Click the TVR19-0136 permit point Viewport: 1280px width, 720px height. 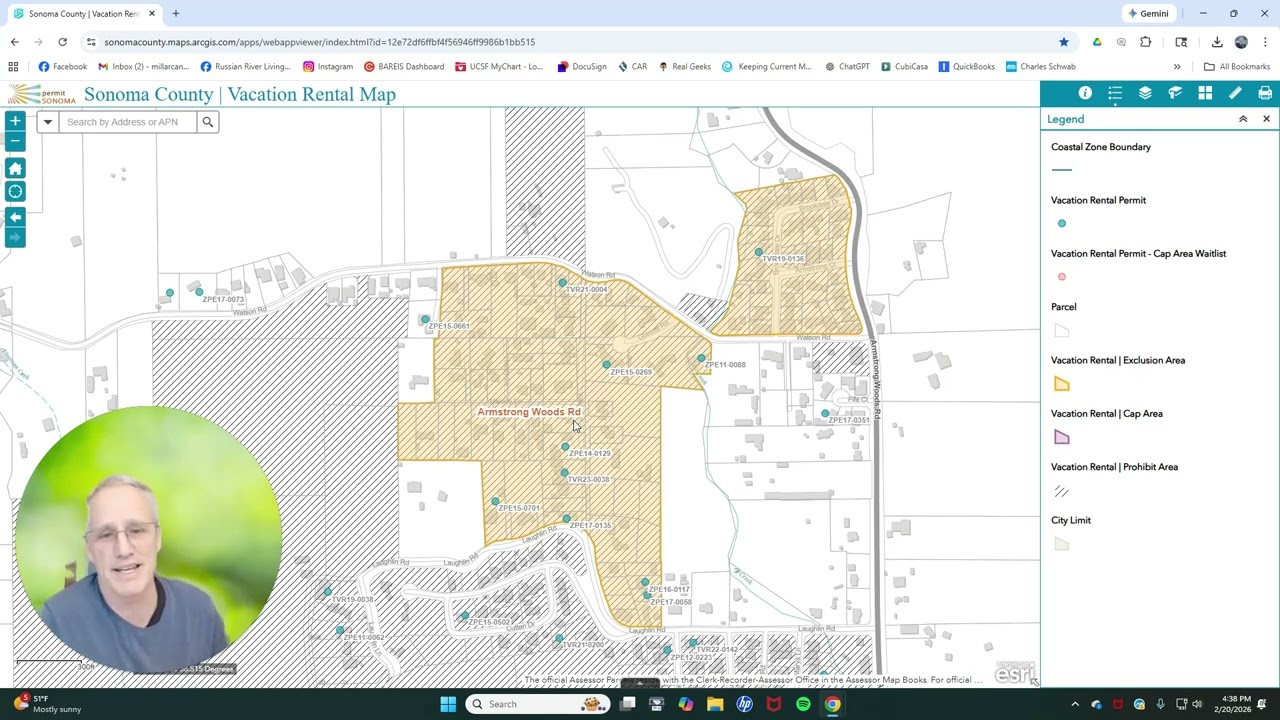[759, 252]
